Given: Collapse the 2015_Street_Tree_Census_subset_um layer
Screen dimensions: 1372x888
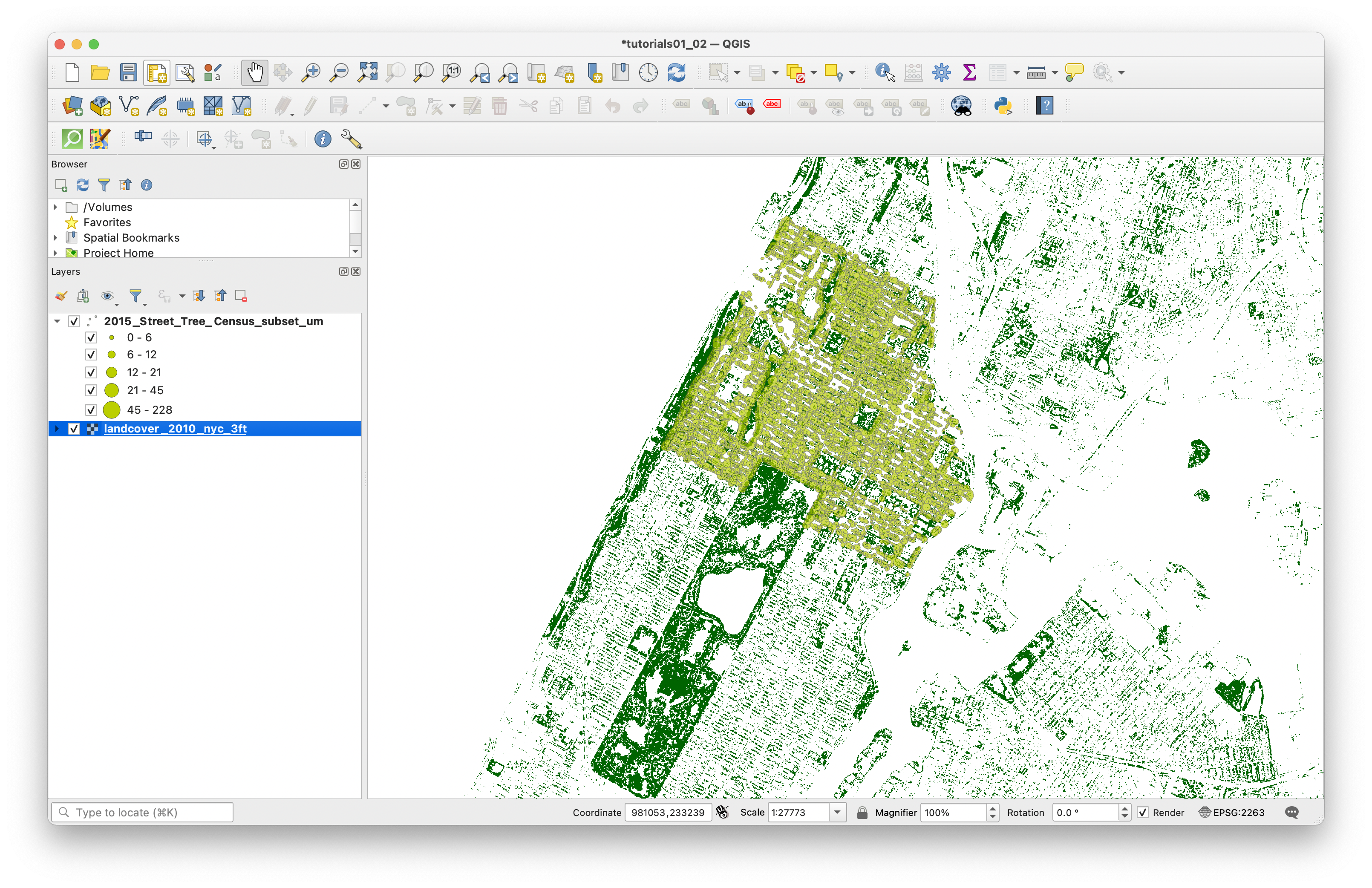Looking at the screenshot, I should click(x=57, y=321).
